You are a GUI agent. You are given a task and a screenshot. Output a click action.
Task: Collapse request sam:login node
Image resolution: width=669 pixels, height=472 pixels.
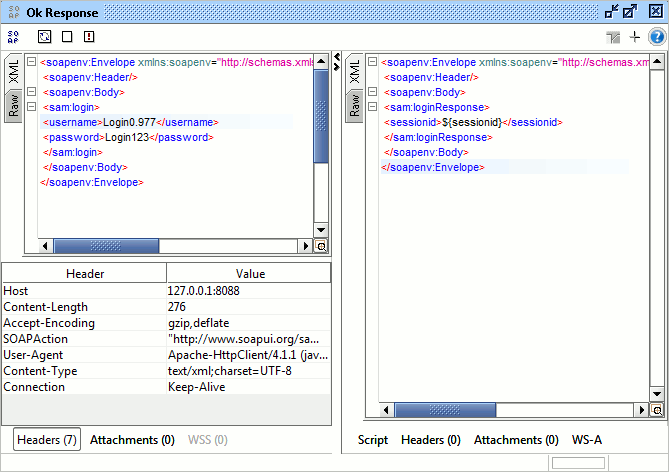(32, 107)
